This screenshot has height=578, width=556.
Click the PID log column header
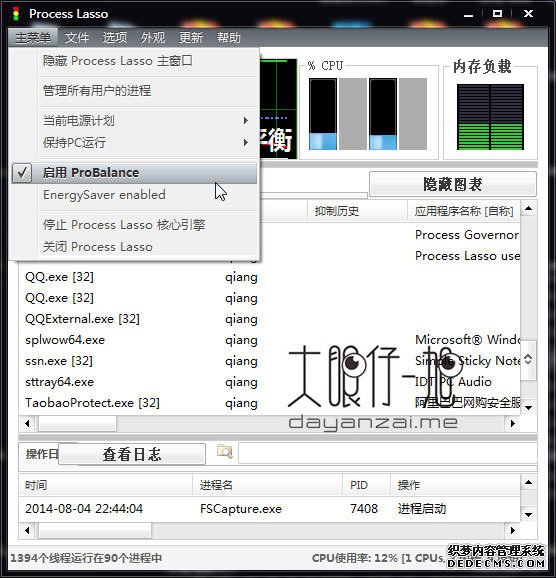pos(366,485)
